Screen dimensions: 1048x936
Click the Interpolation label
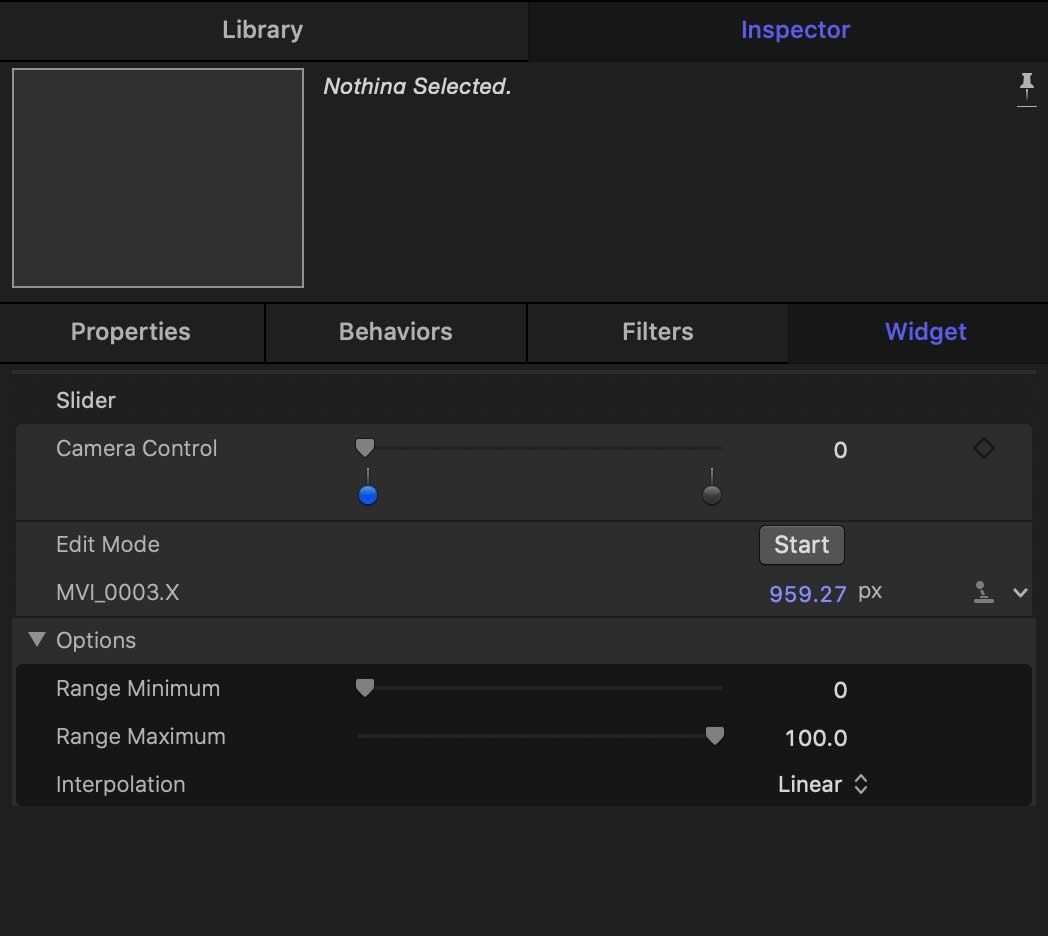click(x=120, y=784)
